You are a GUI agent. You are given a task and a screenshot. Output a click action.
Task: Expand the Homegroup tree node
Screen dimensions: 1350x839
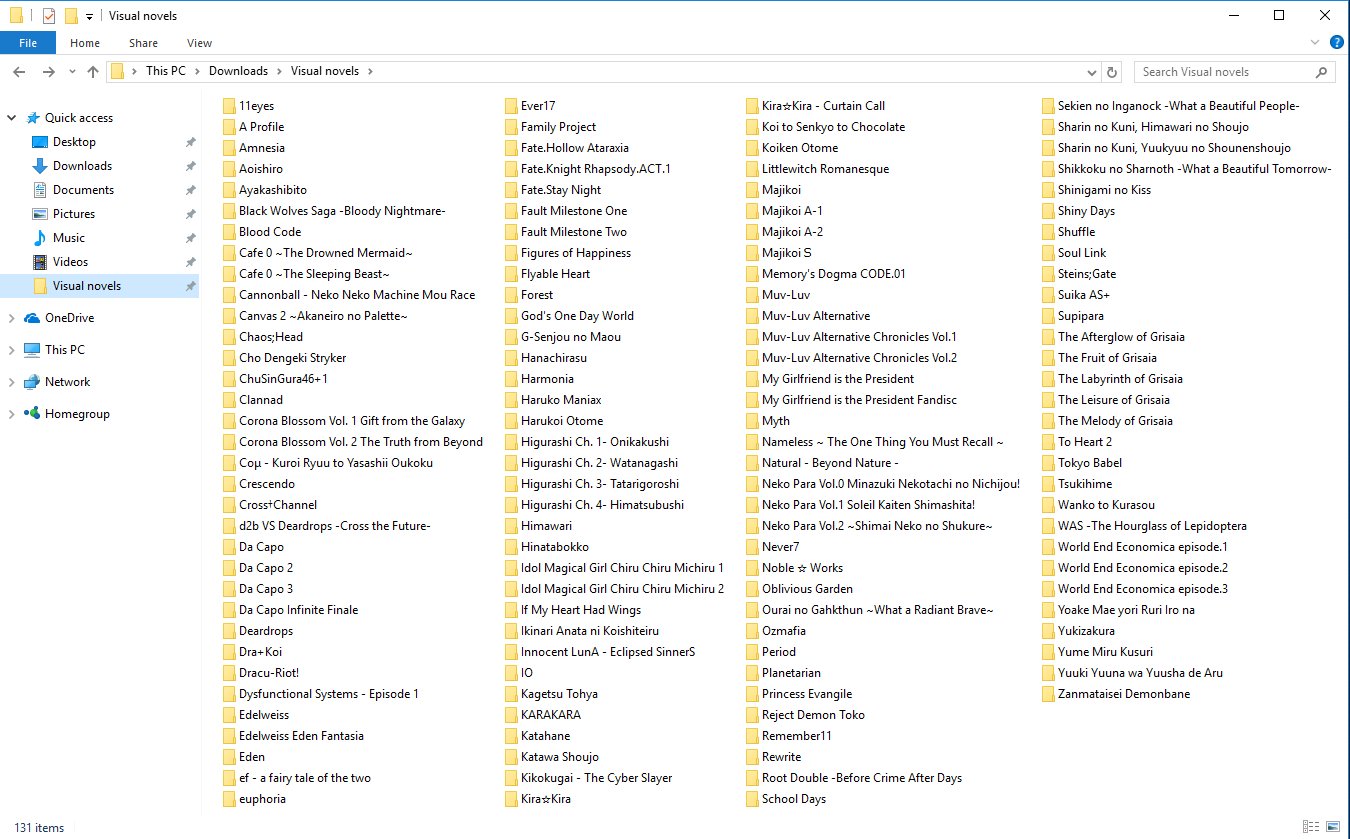coord(12,414)
